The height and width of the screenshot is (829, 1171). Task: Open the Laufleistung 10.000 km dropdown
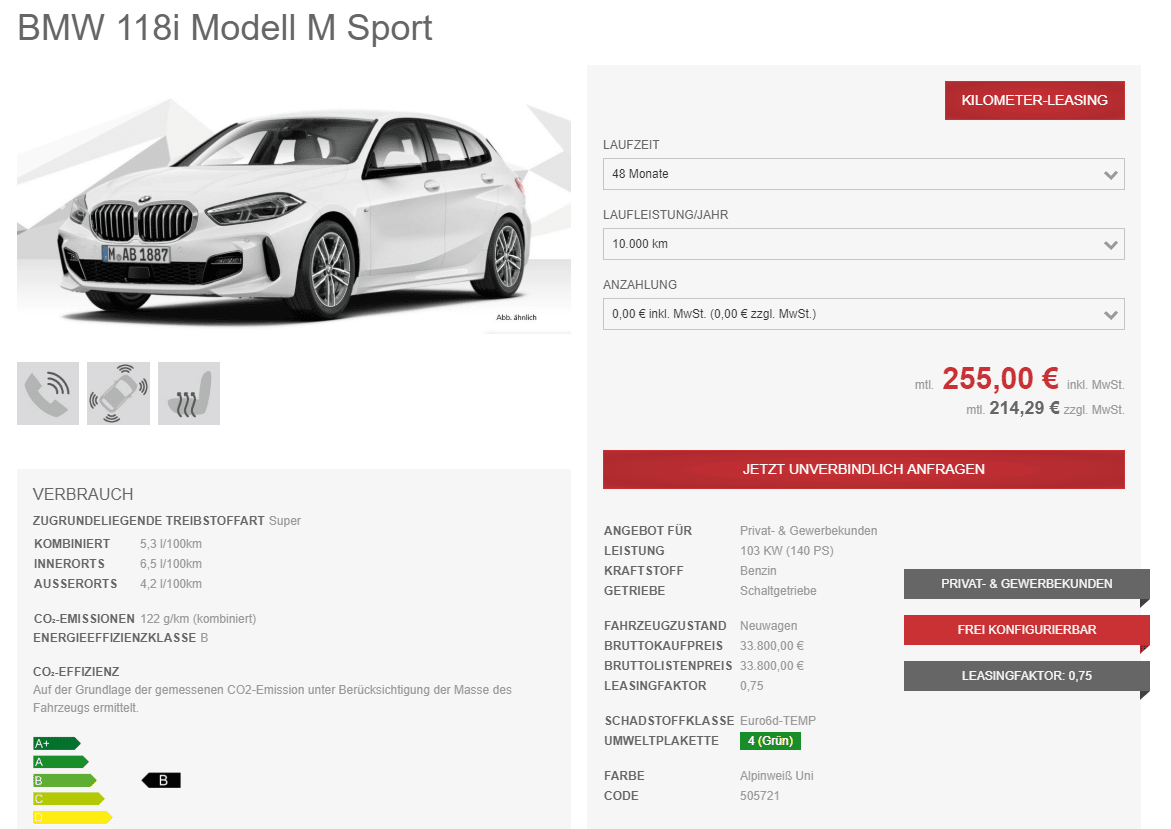pyautogui.click(x=863, y=244)
